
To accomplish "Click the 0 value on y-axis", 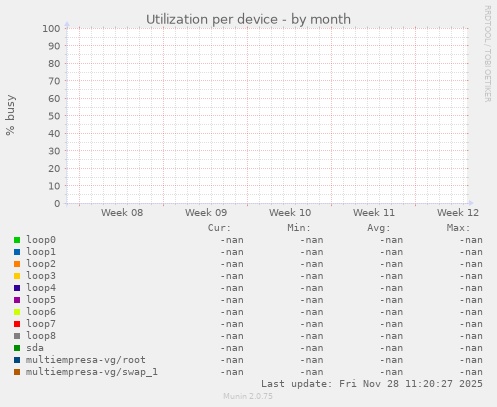I will [x=57, y=203].
